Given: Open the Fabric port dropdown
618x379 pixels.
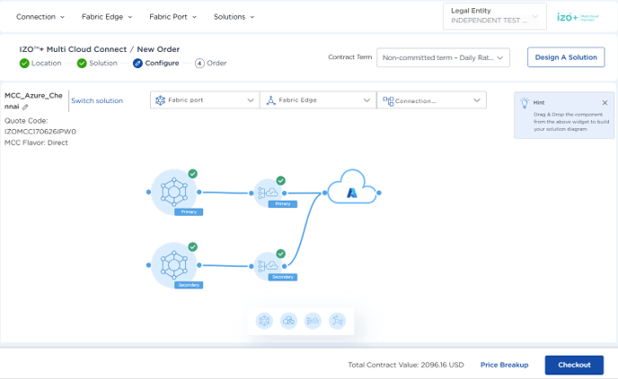Looking at the screenshot, I should 205,100.
